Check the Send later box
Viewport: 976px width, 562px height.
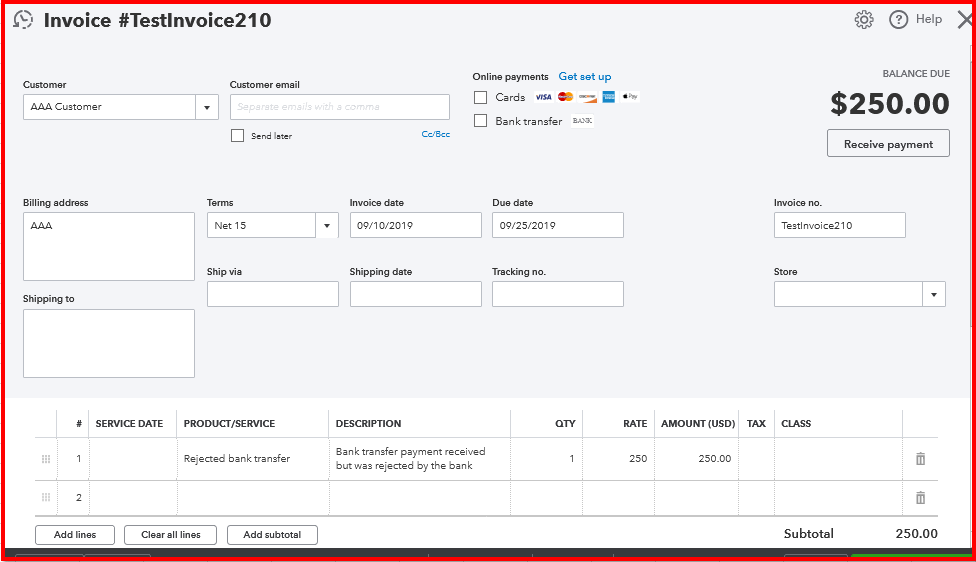tap(237, 136)
